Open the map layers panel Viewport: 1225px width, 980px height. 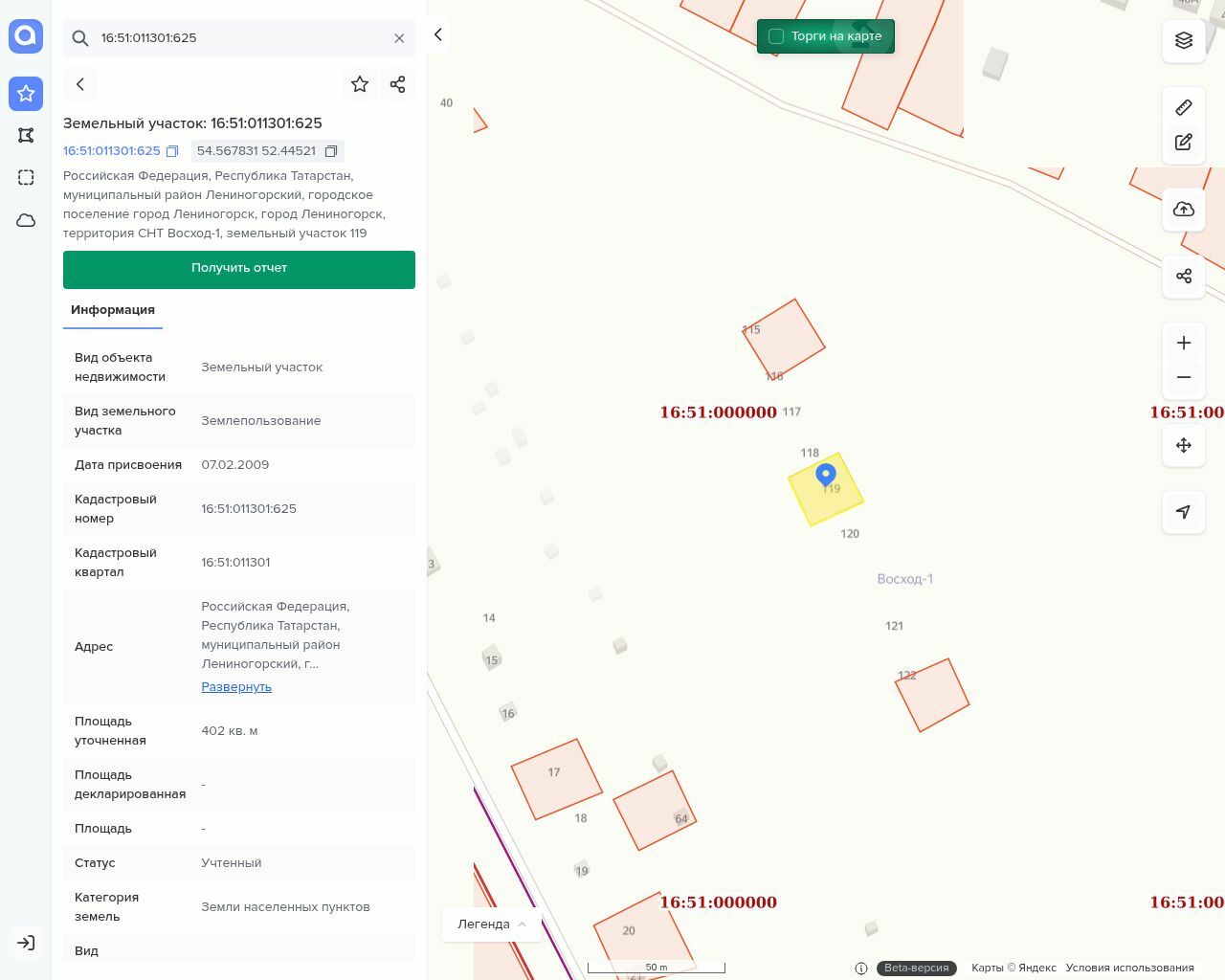click(x=1184, y=40)
